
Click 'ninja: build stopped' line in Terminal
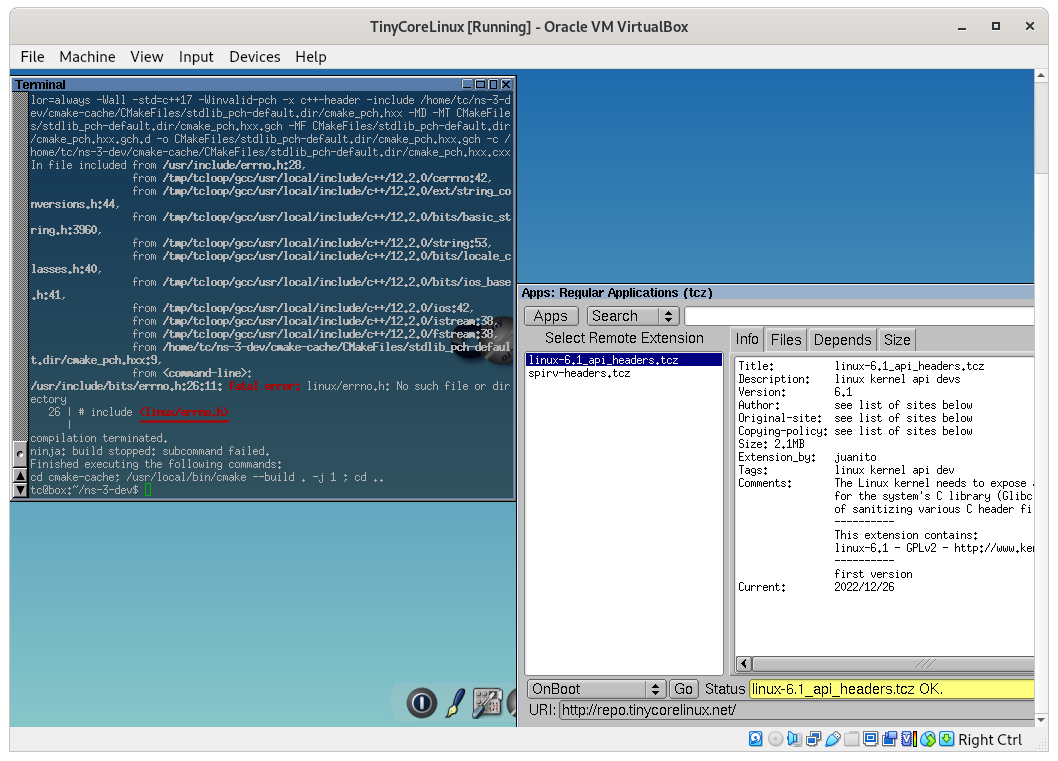pyautogui.click(x=150, y=451)
